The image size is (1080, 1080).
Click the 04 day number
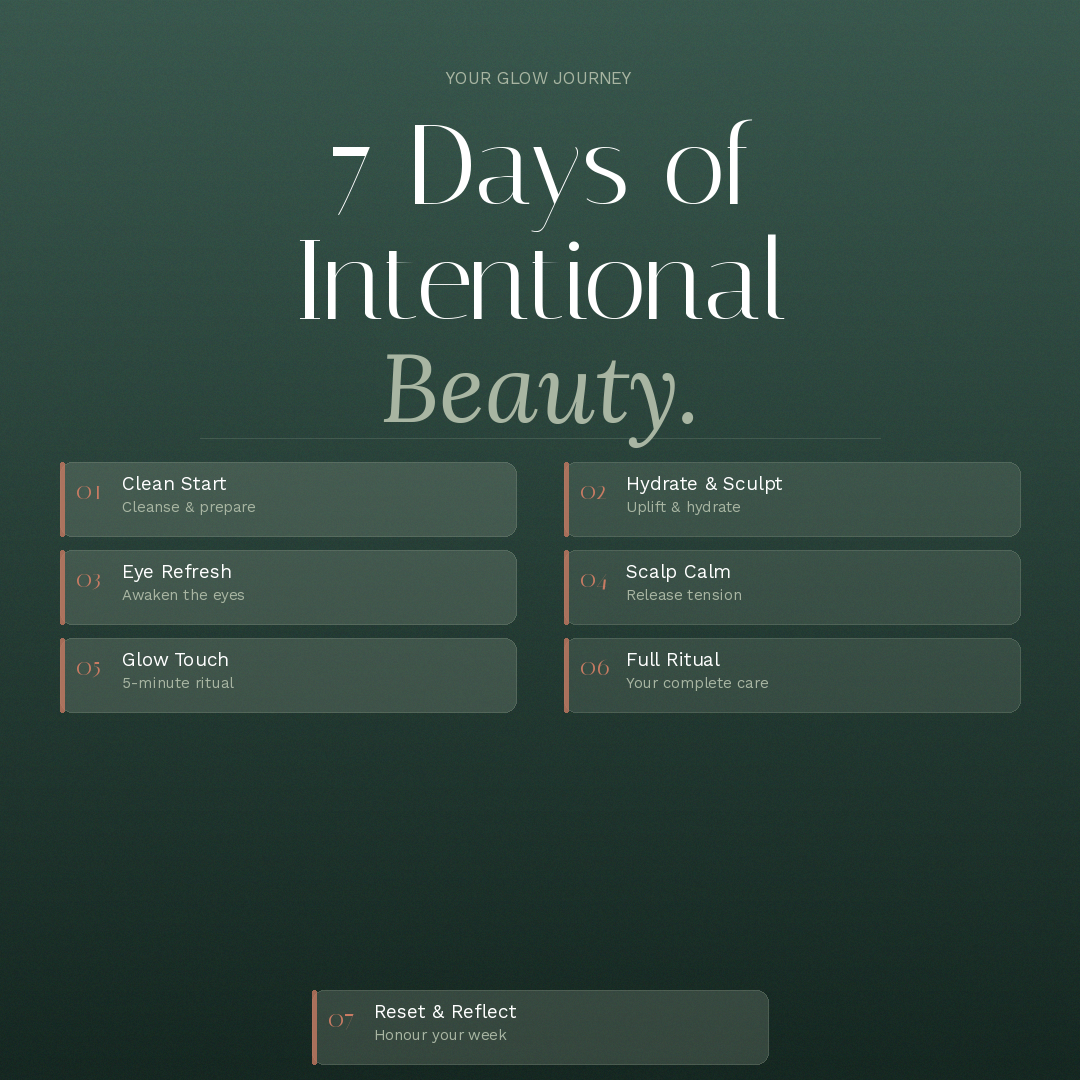(x=594, y=581)
